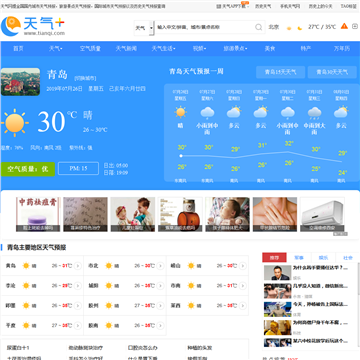Image resolution: width=360 pixels, height=360 pixels.
Task: Click the sun icon next to 北京
Action: [x=289, y=28]
